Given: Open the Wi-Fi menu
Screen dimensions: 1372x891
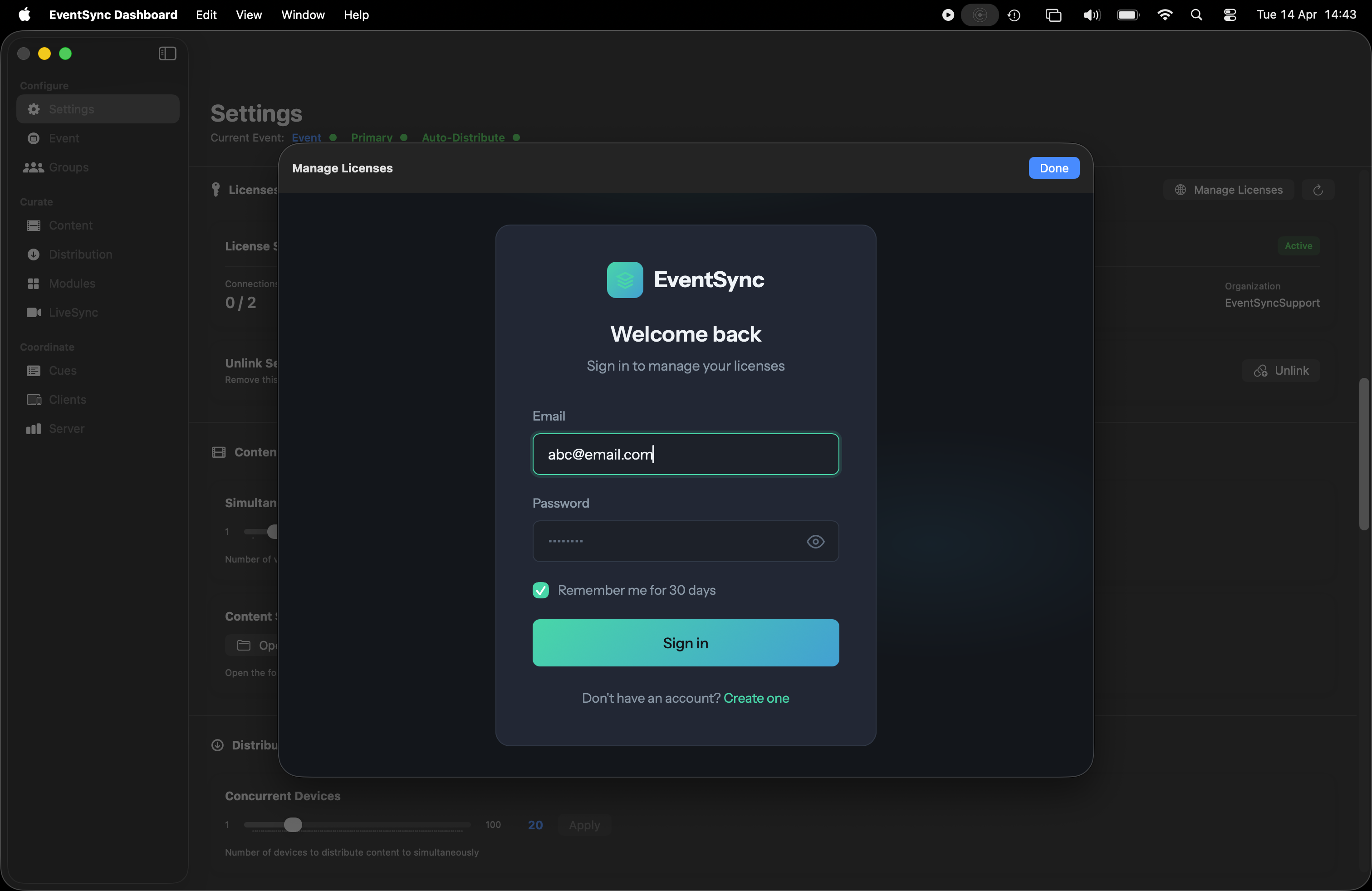Looking at the screenshot, I should pos(1165,15).
